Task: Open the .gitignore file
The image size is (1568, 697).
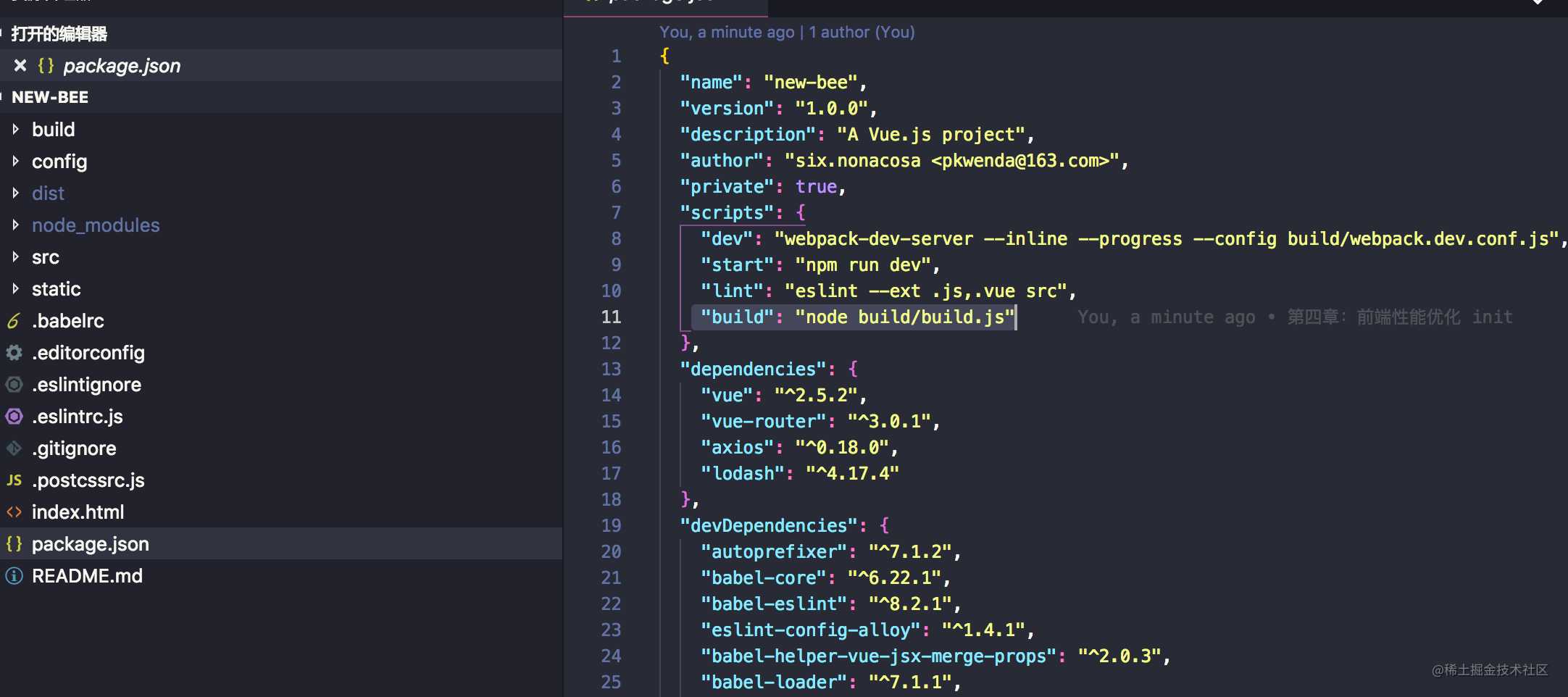Action: pyautogui.click(x=74, y=448)
